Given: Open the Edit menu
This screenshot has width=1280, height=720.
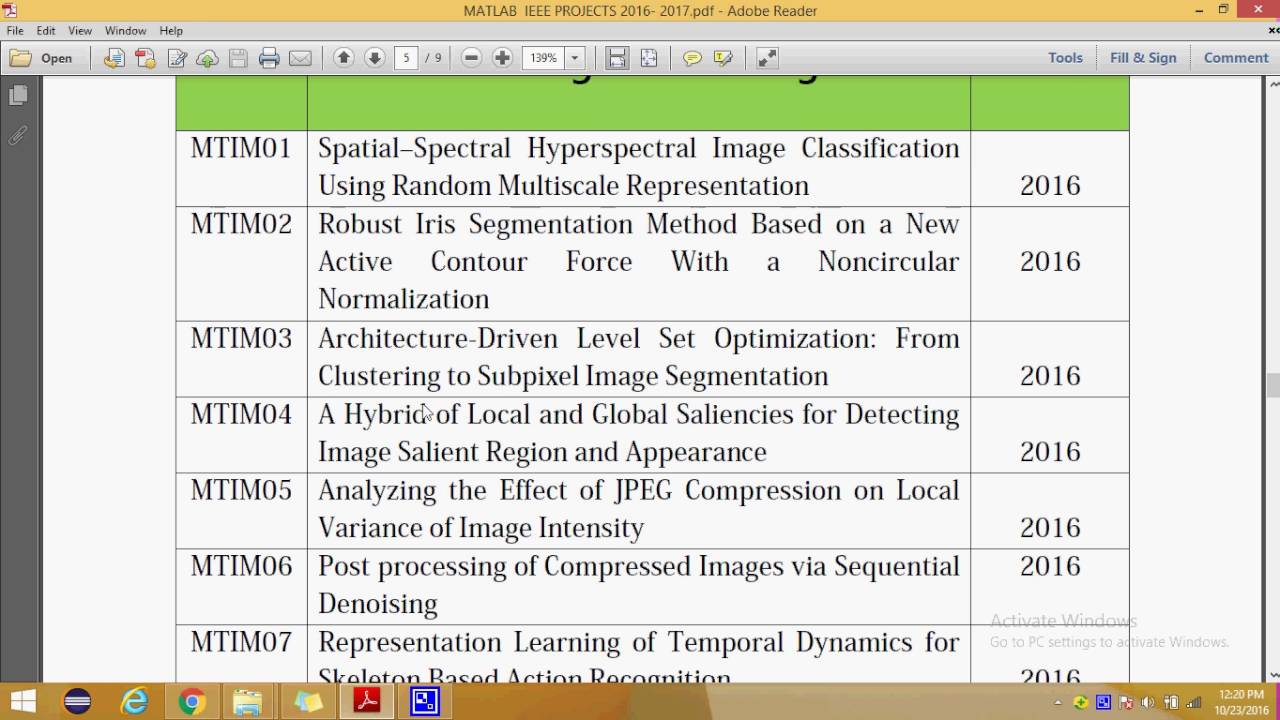Looking at the screenshot, I should tap(46, 31).
